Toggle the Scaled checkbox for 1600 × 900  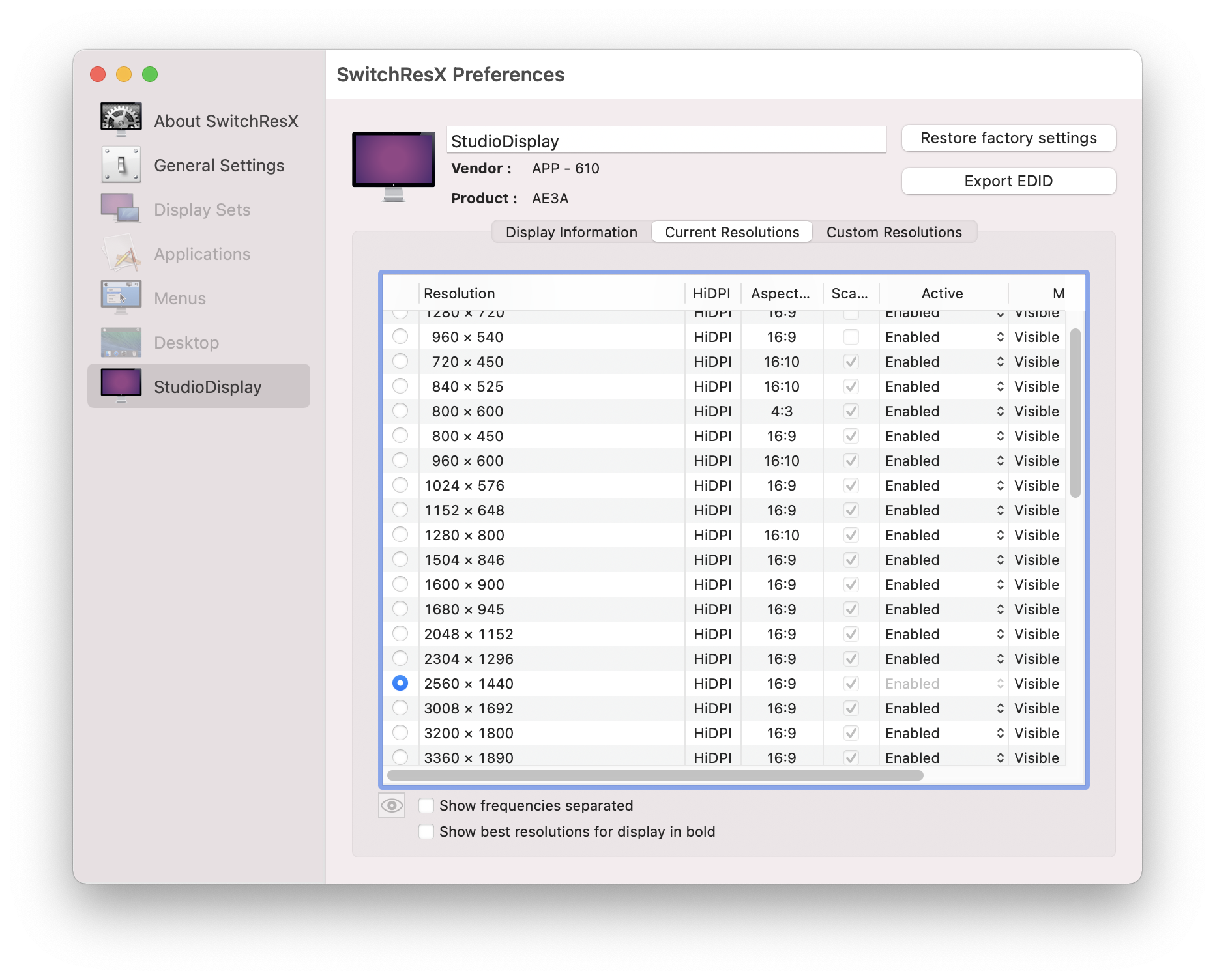point(851,584)
